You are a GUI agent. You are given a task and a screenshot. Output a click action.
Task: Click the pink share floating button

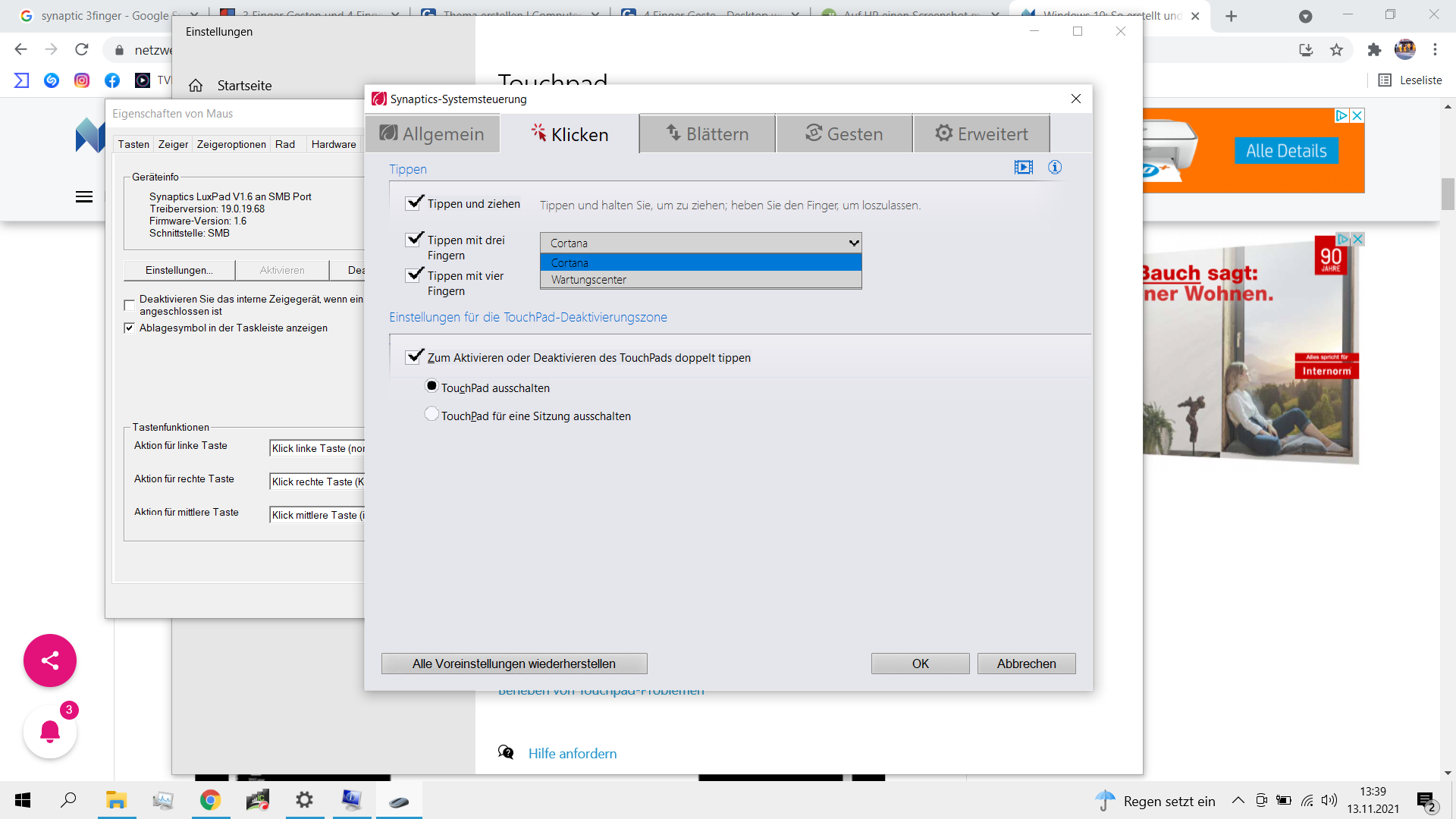50,661
